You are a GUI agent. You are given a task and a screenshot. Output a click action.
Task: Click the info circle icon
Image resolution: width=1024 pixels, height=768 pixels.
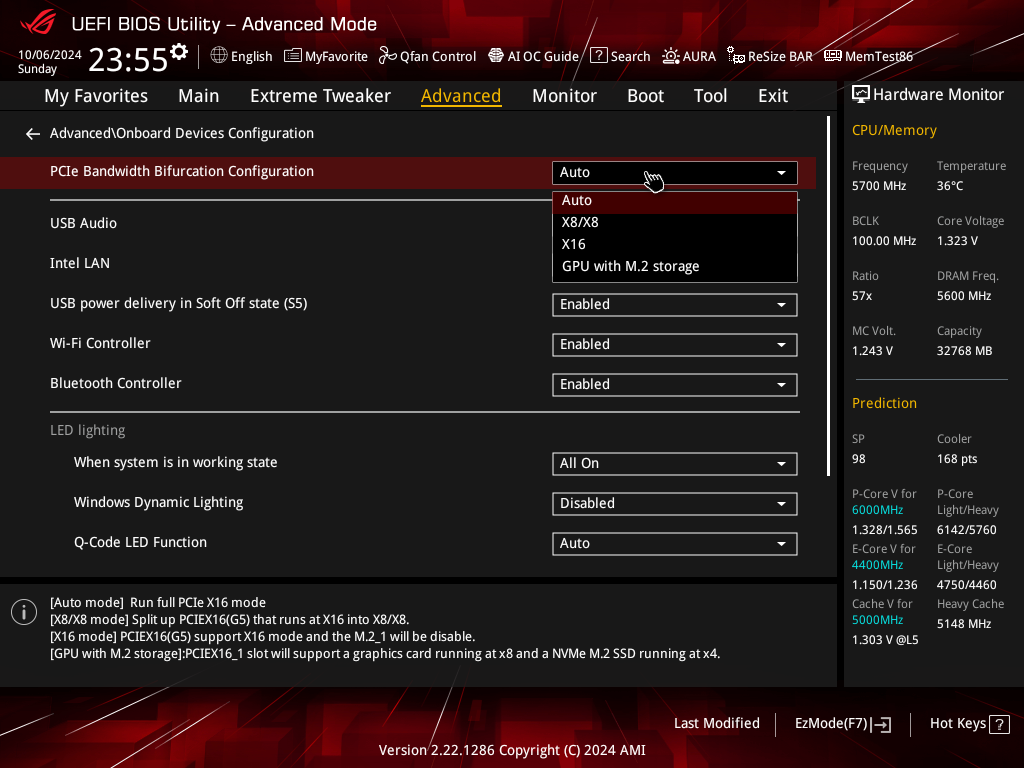tap(24, 612)
